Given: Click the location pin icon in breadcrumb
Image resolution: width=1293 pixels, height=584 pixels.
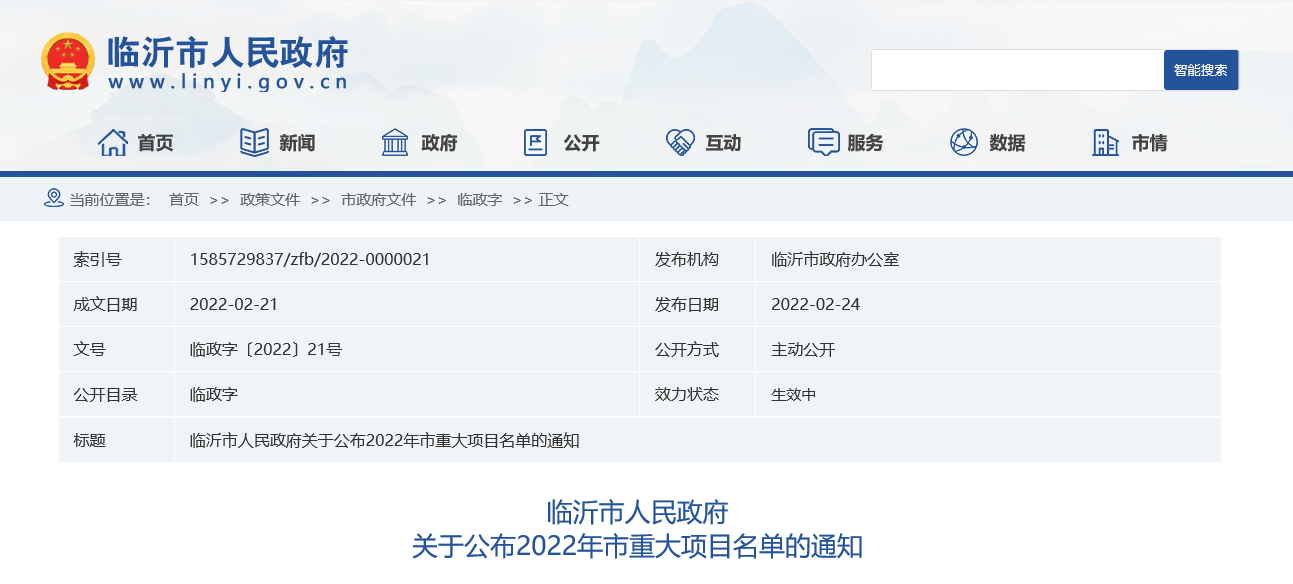Looking at the screenshot, I should point(54,198).
